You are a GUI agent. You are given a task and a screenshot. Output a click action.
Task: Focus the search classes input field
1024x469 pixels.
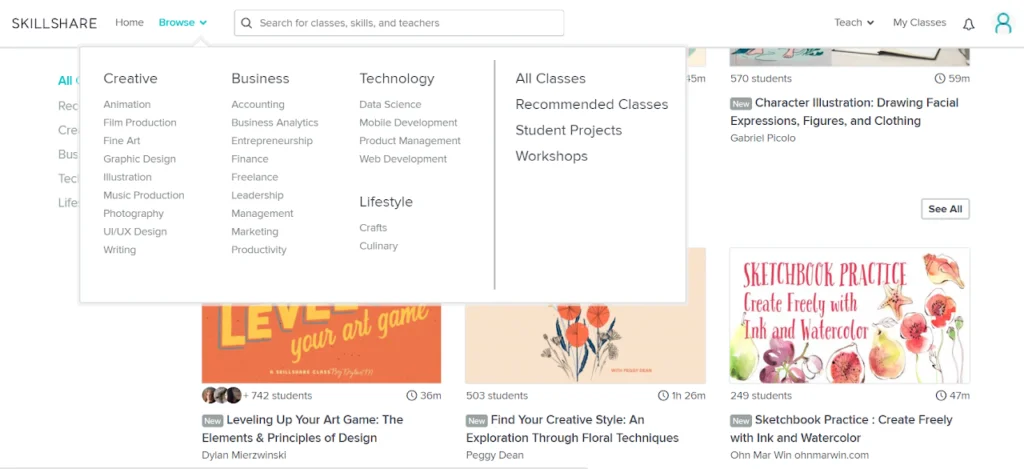[x=399, y=23]
